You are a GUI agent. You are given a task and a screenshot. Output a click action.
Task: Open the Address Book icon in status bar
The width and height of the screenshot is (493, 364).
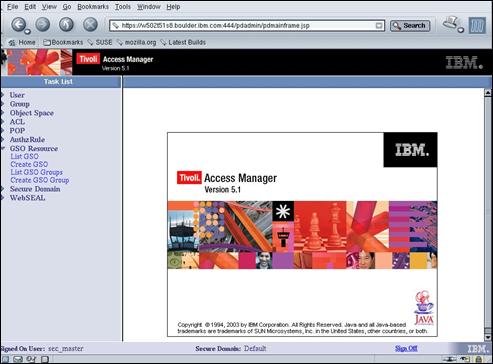pos(45,359)
